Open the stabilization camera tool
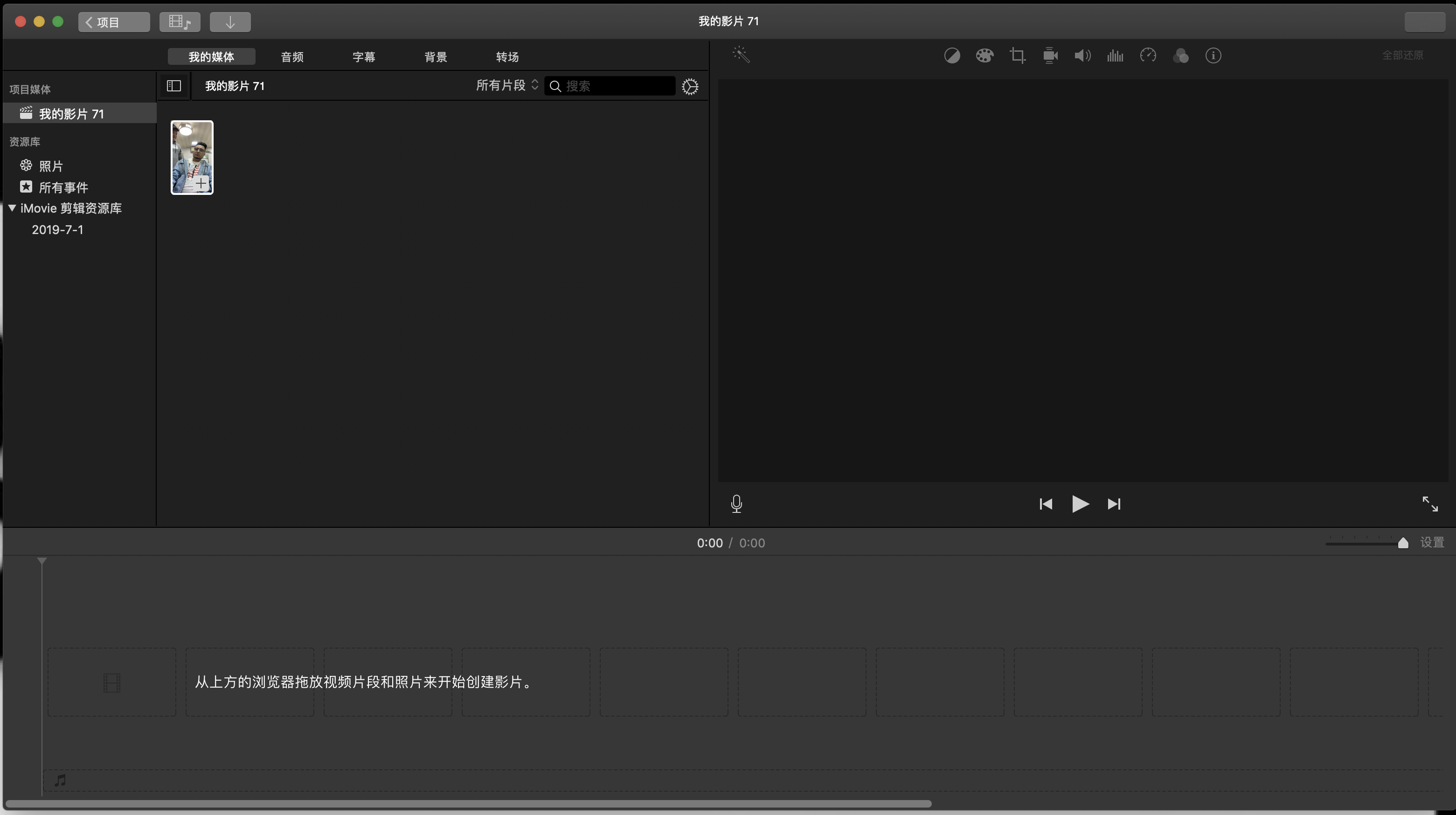The image size is (1456, 815). [x=1050, y=55]
